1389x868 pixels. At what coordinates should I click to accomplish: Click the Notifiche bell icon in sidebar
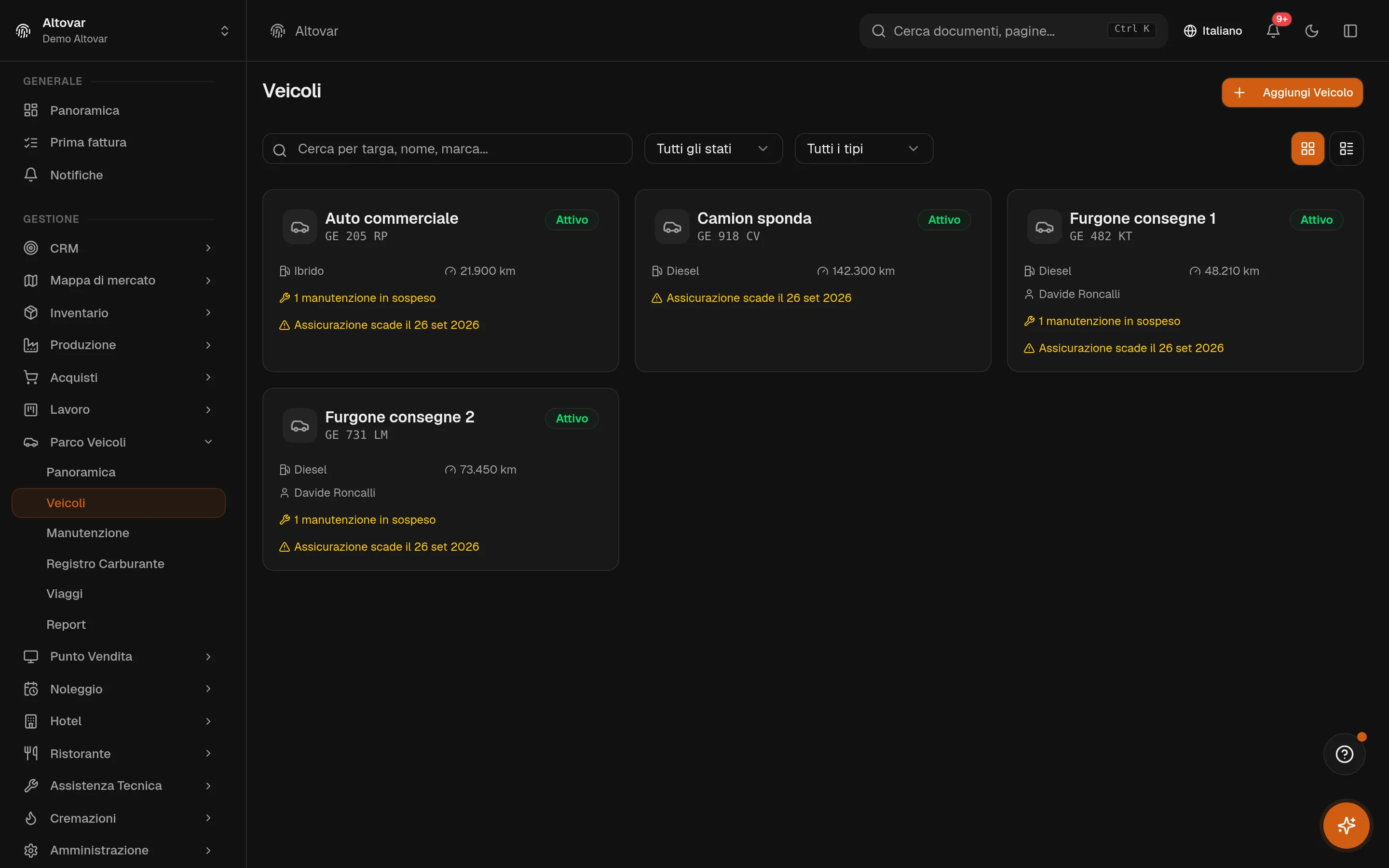click(31, 175)
